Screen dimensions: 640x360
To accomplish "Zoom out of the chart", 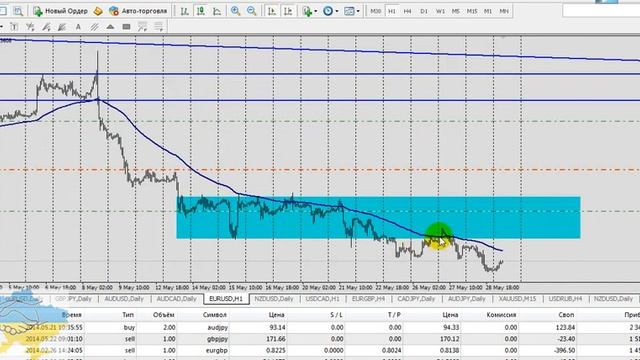I will 252,11.
